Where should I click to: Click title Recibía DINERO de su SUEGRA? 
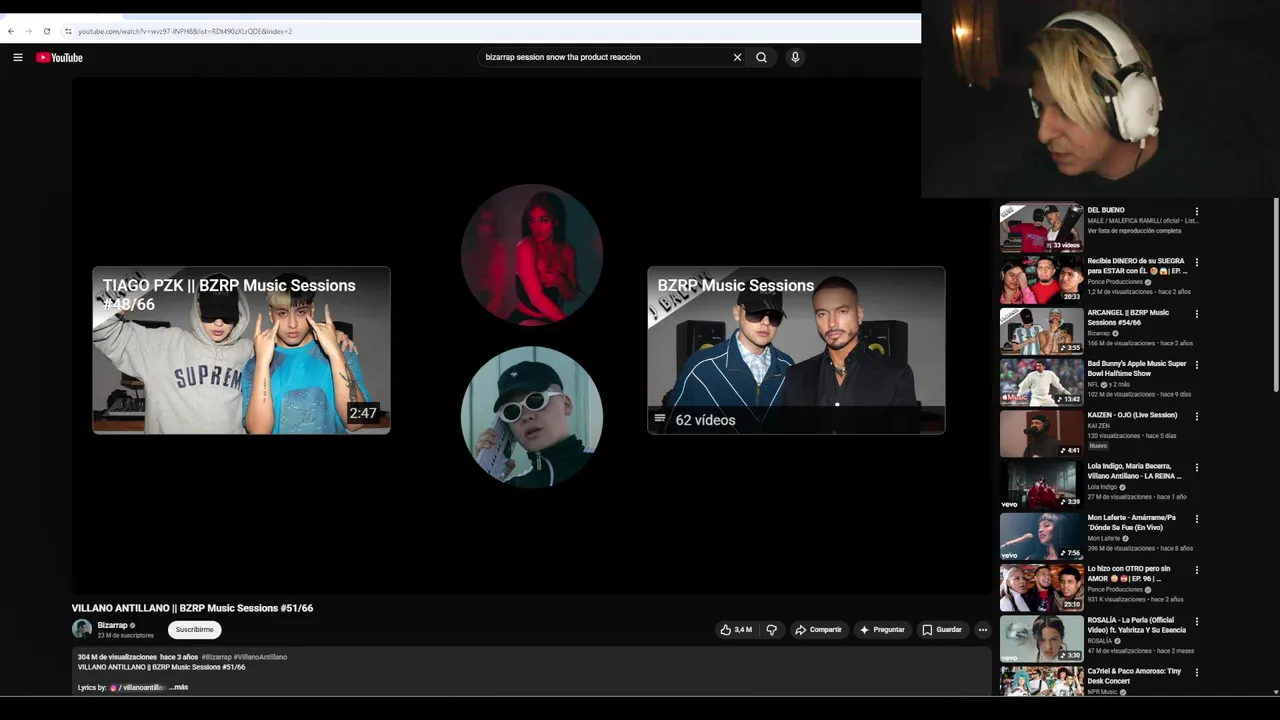pos(1137,266)
